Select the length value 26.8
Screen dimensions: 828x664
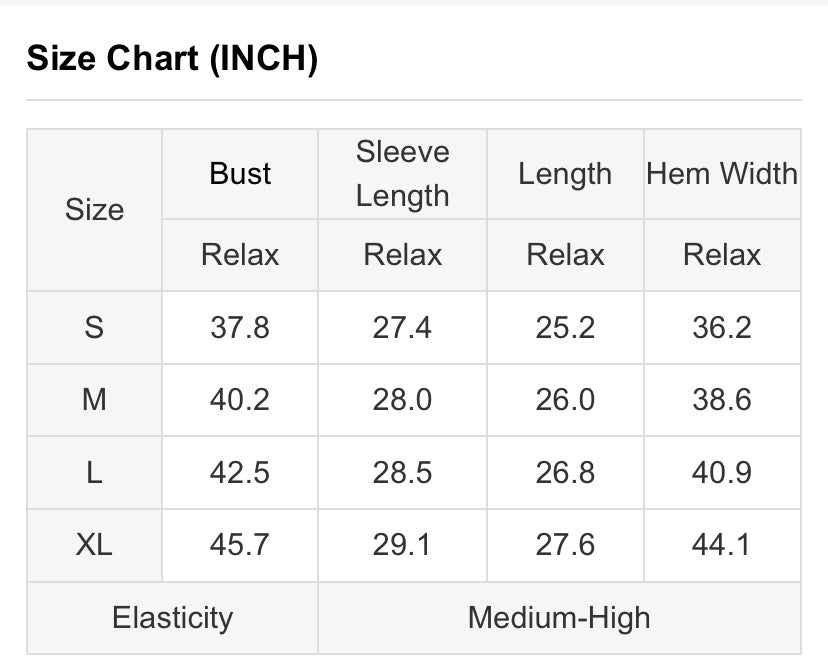click(565, 472)
